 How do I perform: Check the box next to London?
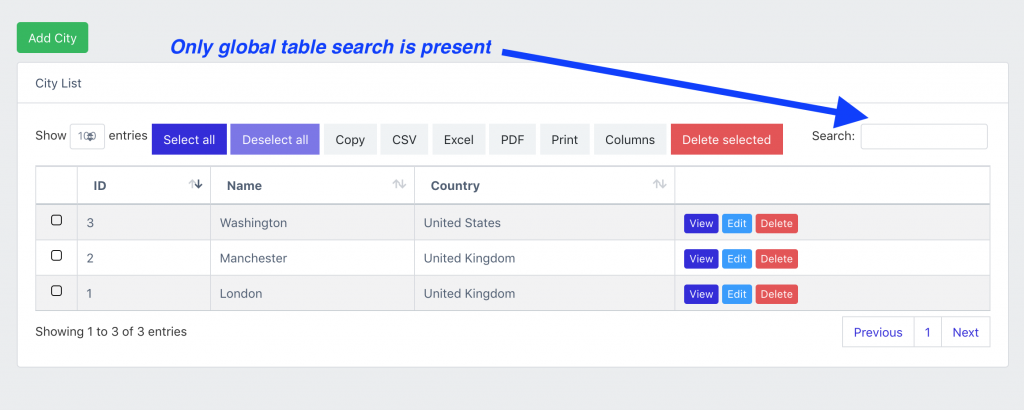click(56, 291)
